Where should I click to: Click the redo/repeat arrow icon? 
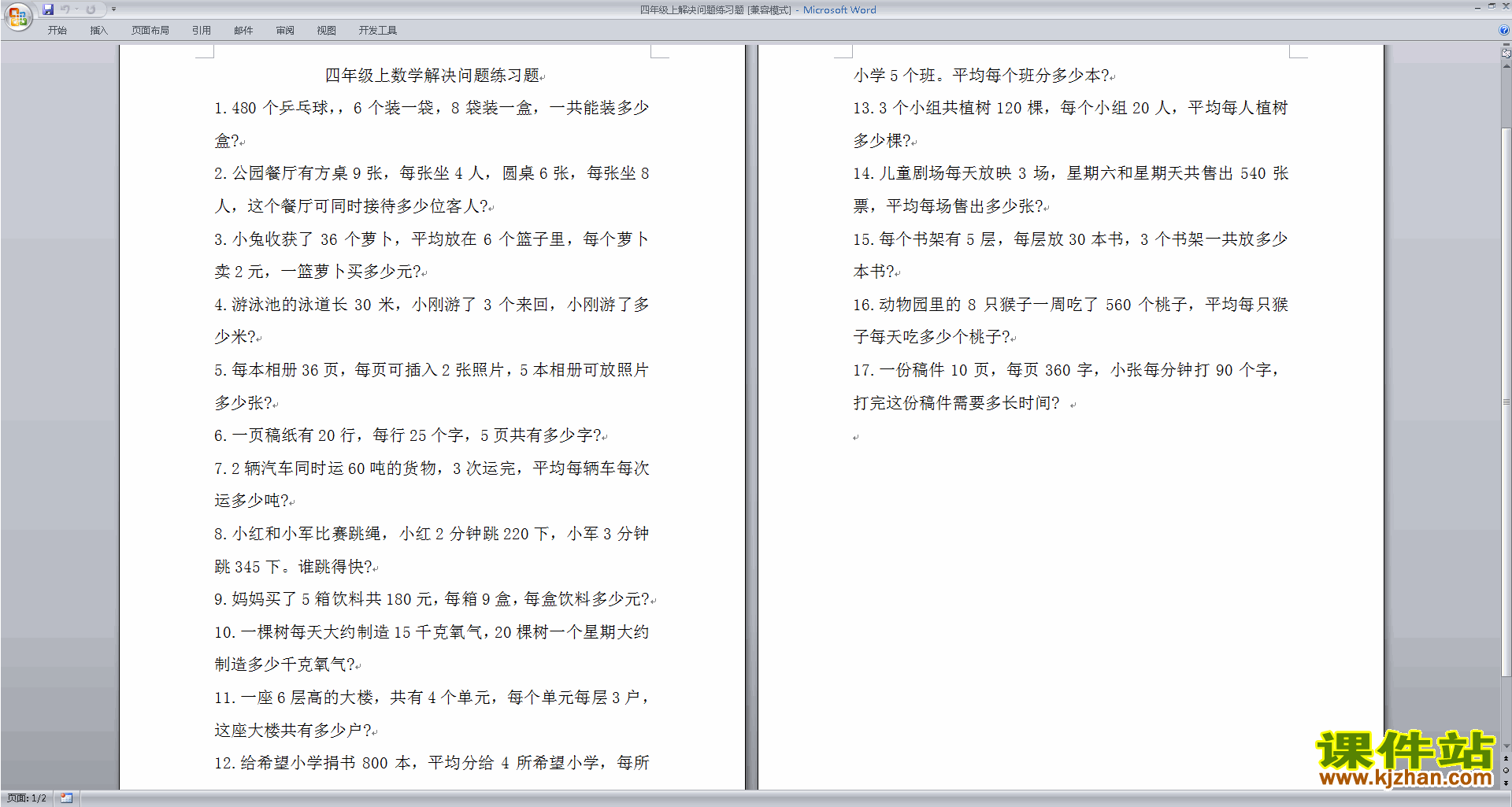91,9
